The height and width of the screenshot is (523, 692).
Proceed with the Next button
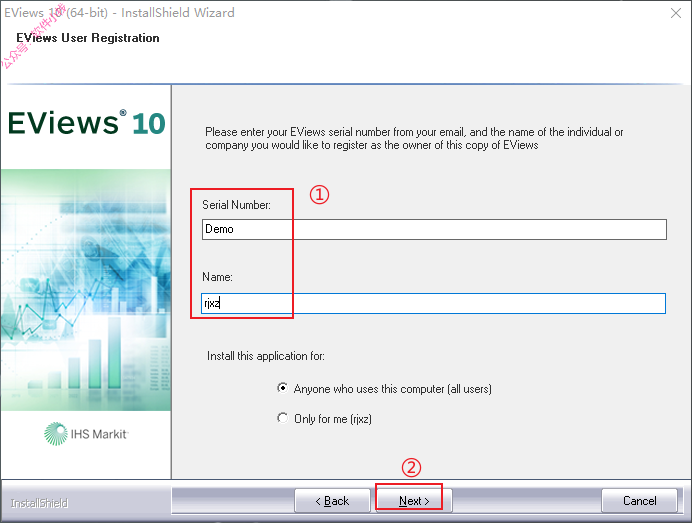(414, 501)
